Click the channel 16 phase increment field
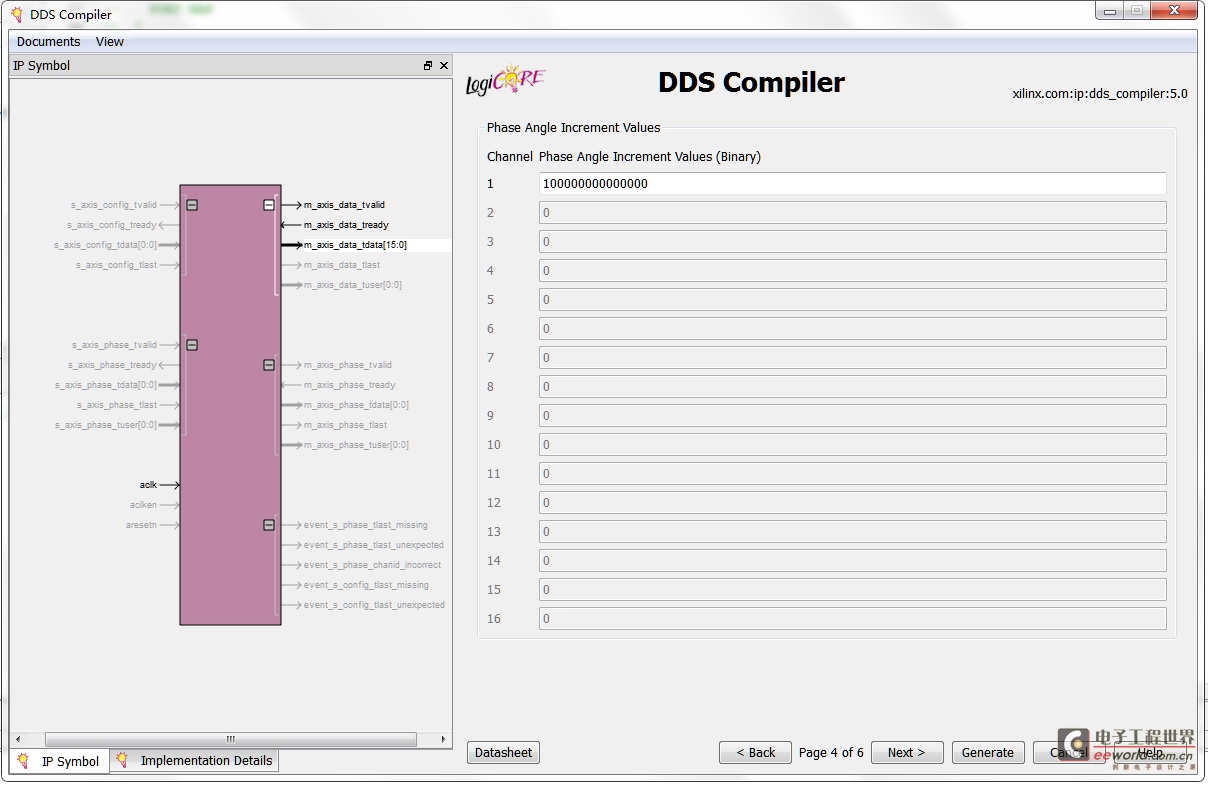 [x=852, y=619]
